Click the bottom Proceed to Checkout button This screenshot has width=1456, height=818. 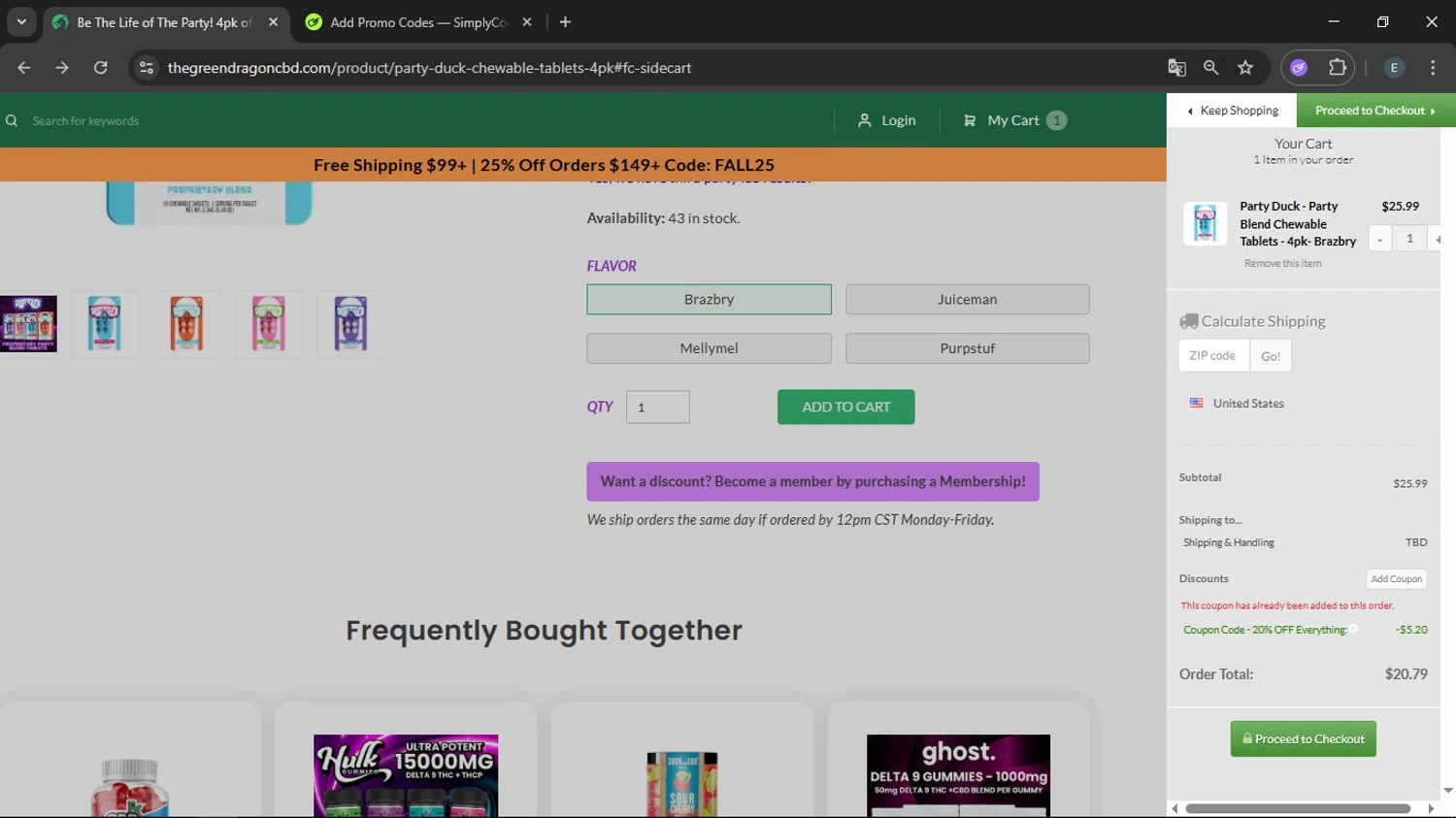[1303, 738]
